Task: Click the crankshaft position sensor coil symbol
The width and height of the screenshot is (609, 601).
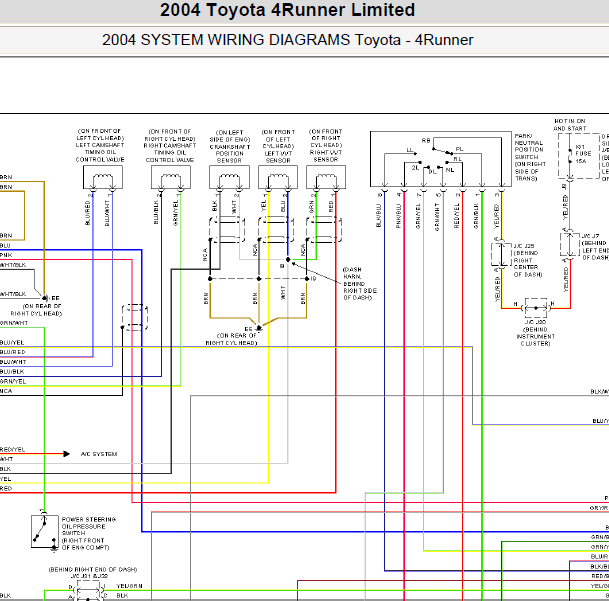Action: [x=229, y=178]
